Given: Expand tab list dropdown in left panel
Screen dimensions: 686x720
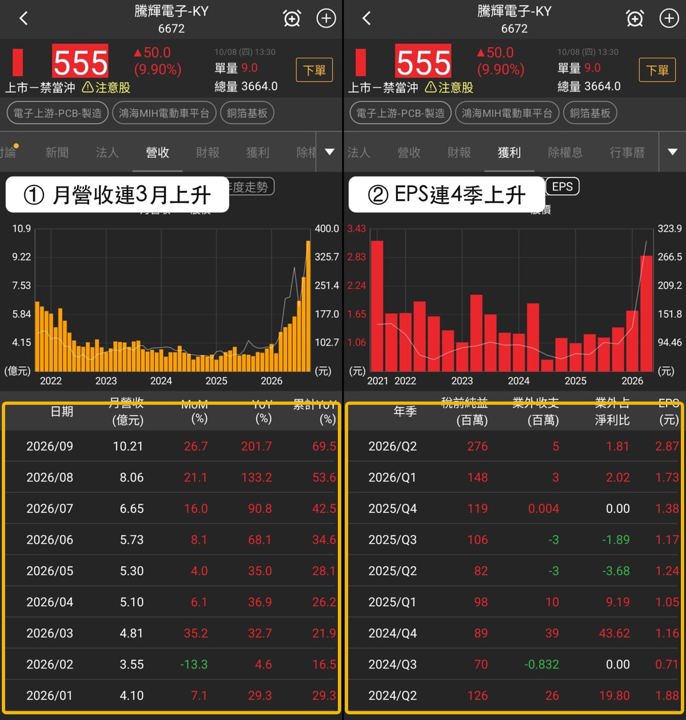Looking at the screenshot, I should point(330,152).
